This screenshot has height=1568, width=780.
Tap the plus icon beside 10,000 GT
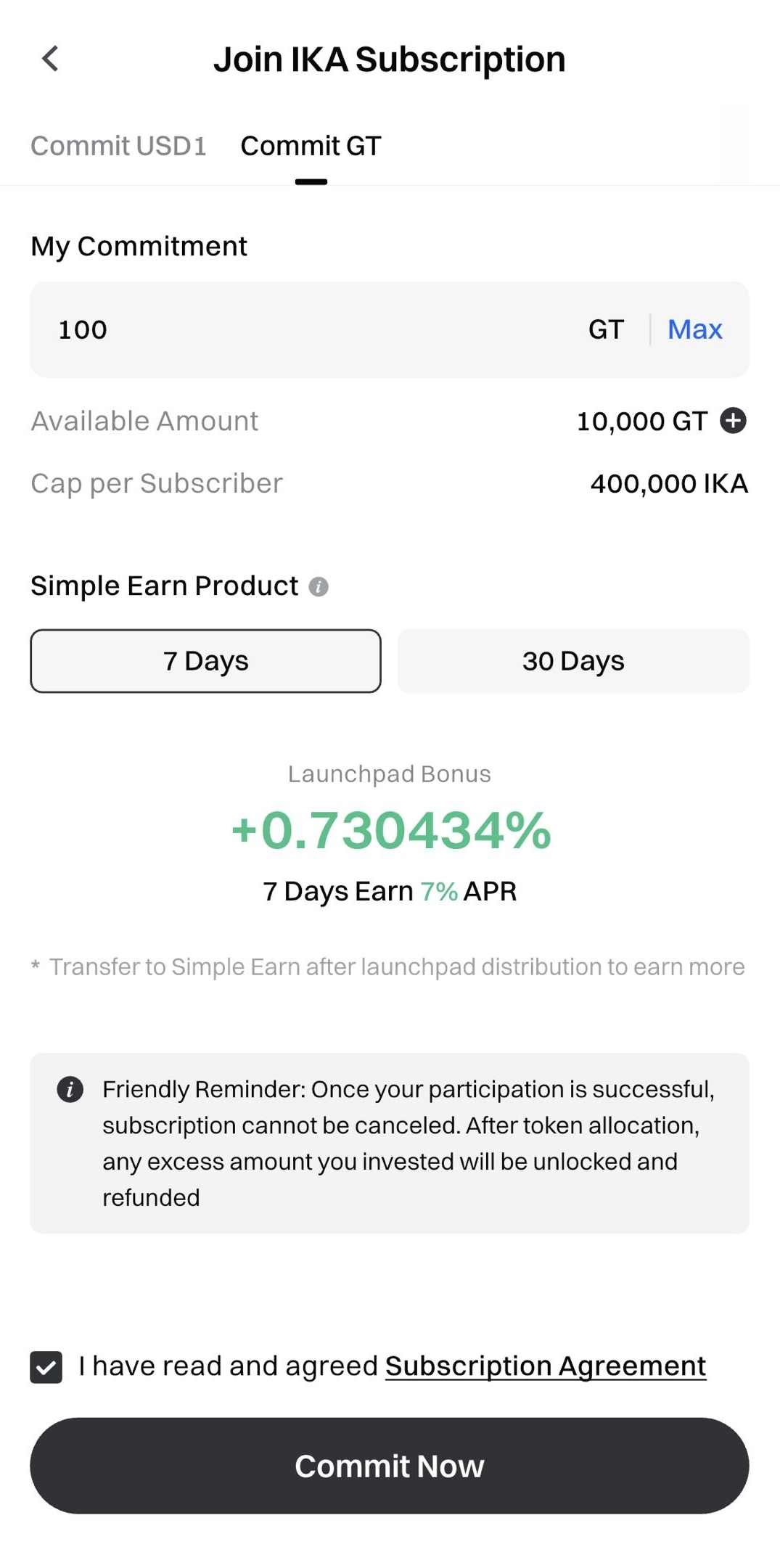coord(733,420)
